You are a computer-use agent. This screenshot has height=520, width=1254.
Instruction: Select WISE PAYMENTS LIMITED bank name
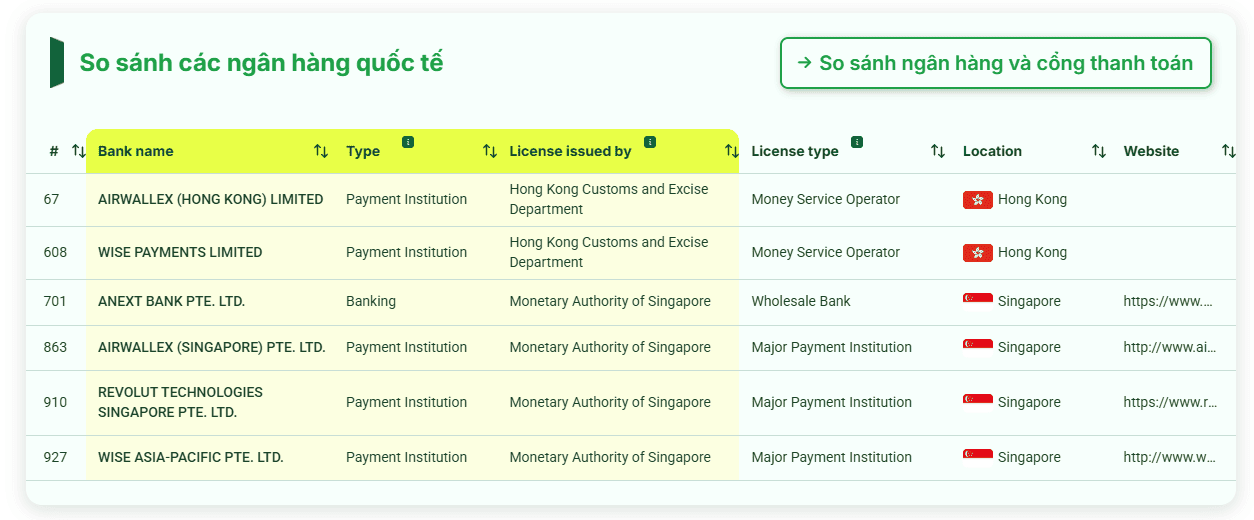tap(180, 252)
